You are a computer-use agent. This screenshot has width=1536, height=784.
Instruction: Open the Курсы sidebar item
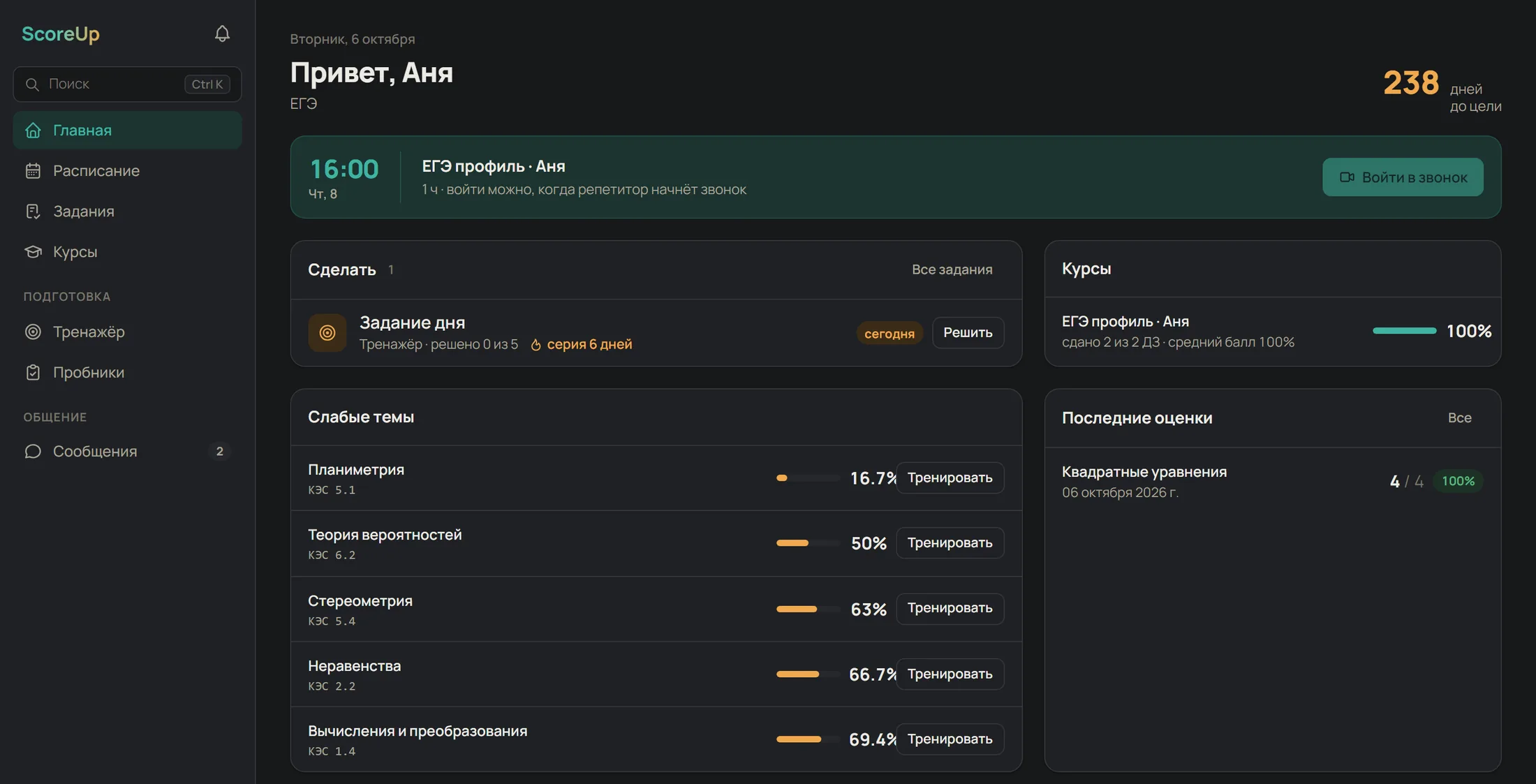(x=128, y=252)
